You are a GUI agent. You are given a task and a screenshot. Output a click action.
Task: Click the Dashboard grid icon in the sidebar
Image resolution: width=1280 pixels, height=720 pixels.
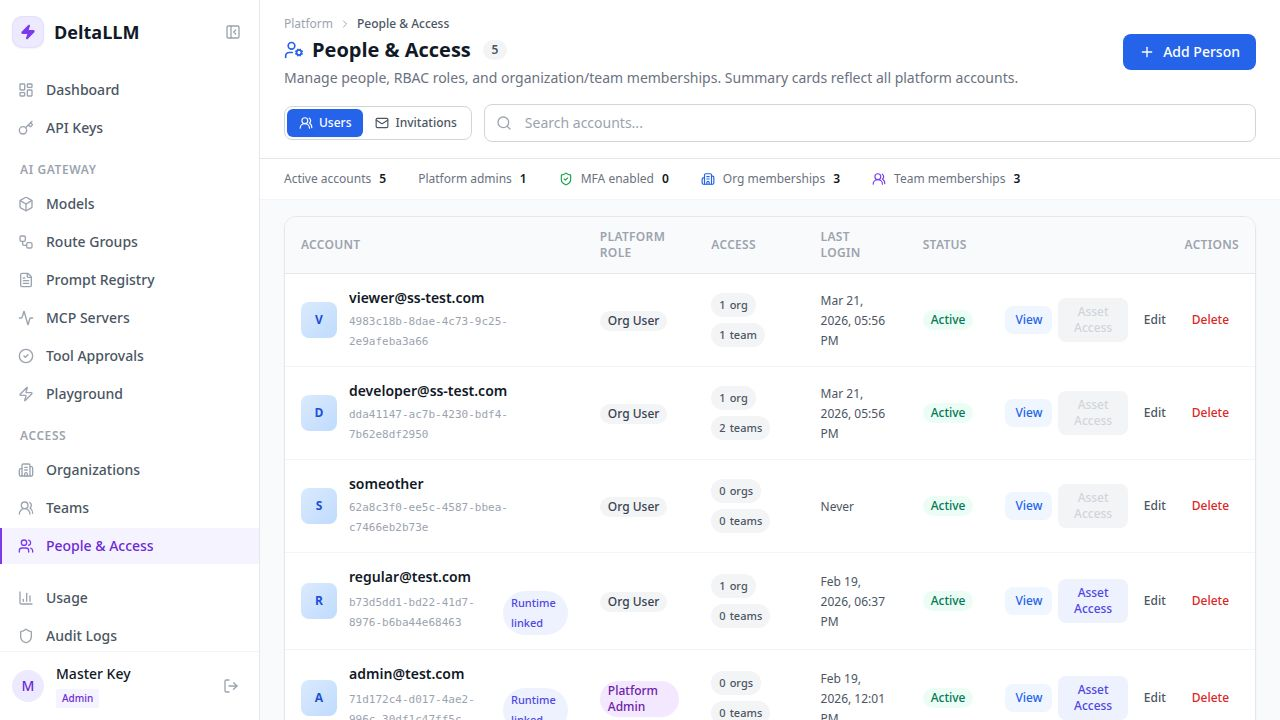coord(26,90)
